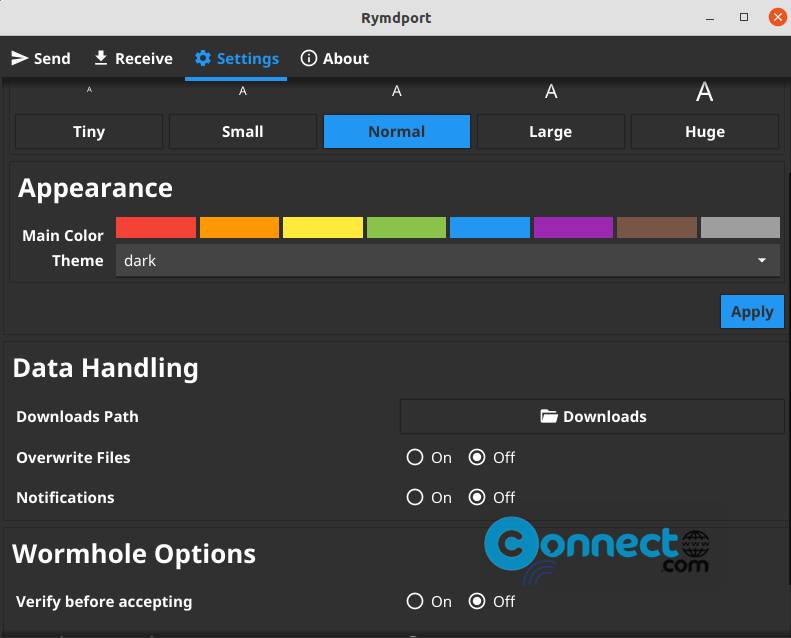
Task: Pick the green main color swatch
Action: (407, 227)
